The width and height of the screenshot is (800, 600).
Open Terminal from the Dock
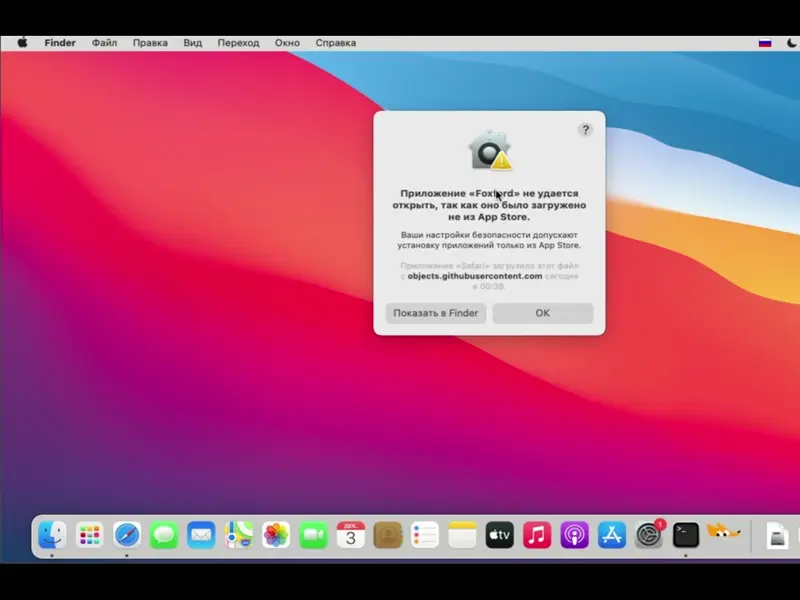tap(686, 535)
